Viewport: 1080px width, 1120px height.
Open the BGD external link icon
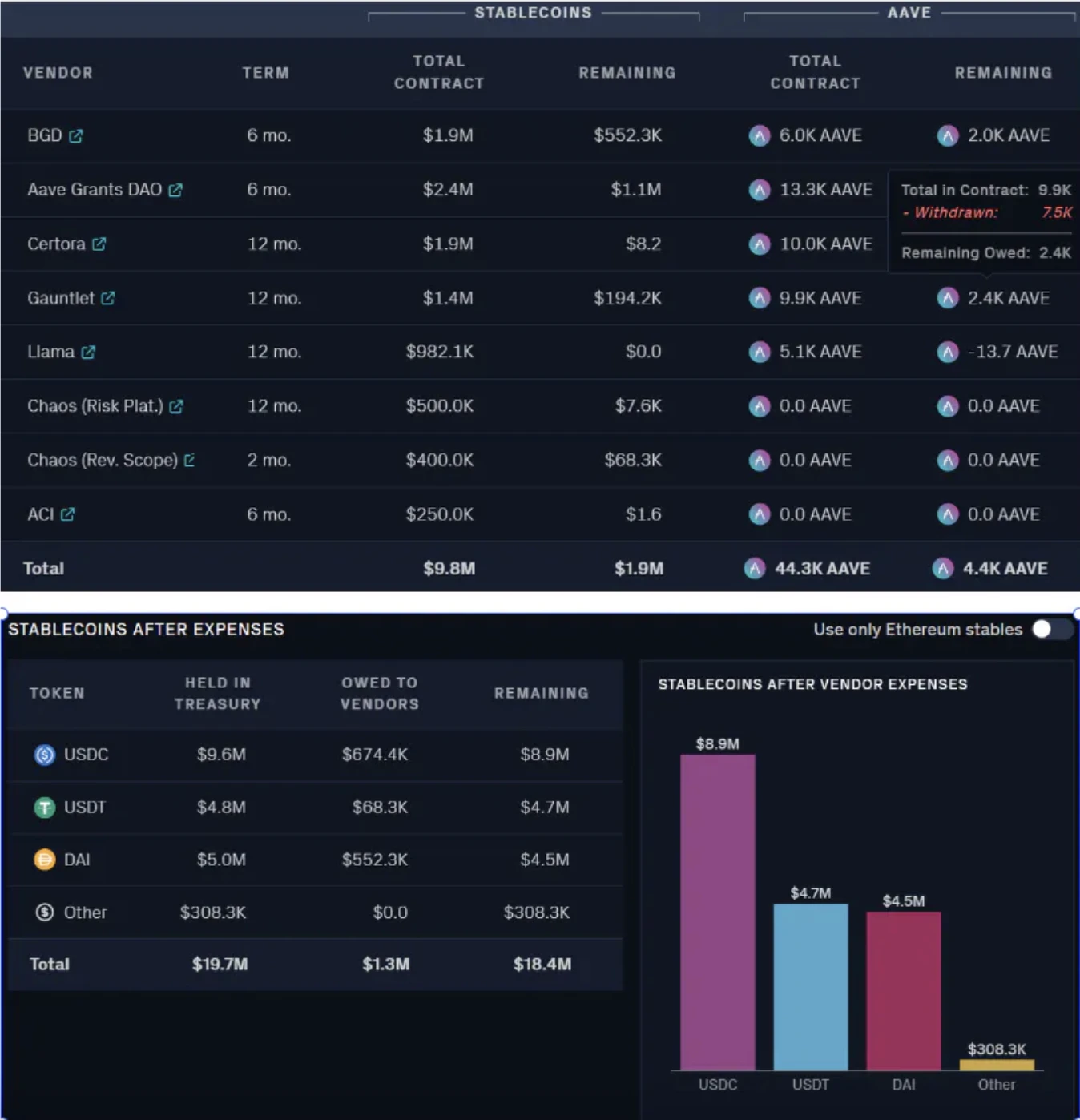pos(76,136)
